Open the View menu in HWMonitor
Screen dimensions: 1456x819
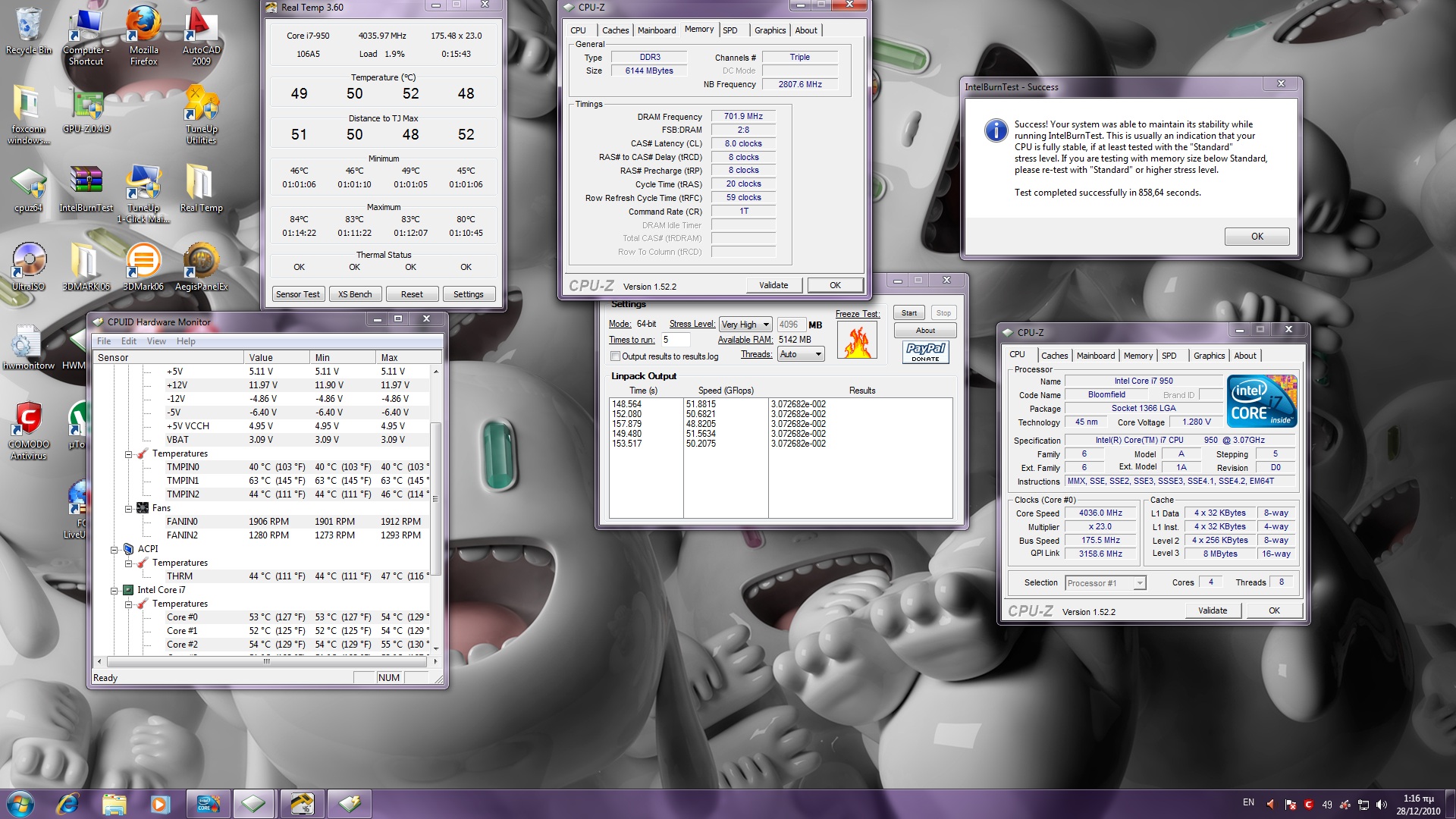tap(156, 341)
